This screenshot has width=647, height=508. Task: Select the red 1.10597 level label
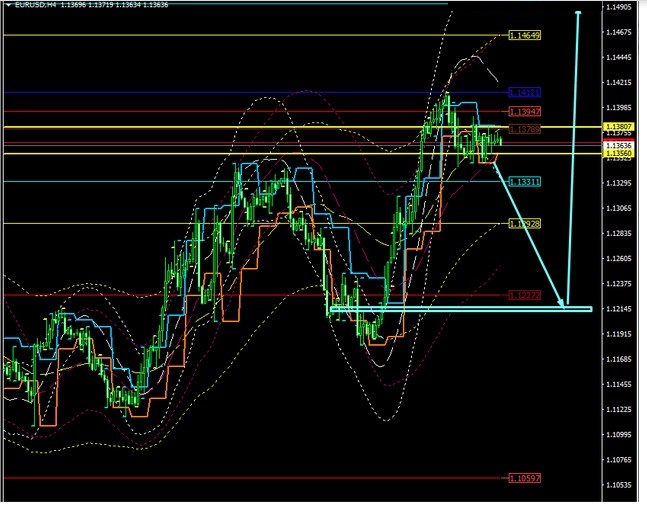[x=524, y=478]
